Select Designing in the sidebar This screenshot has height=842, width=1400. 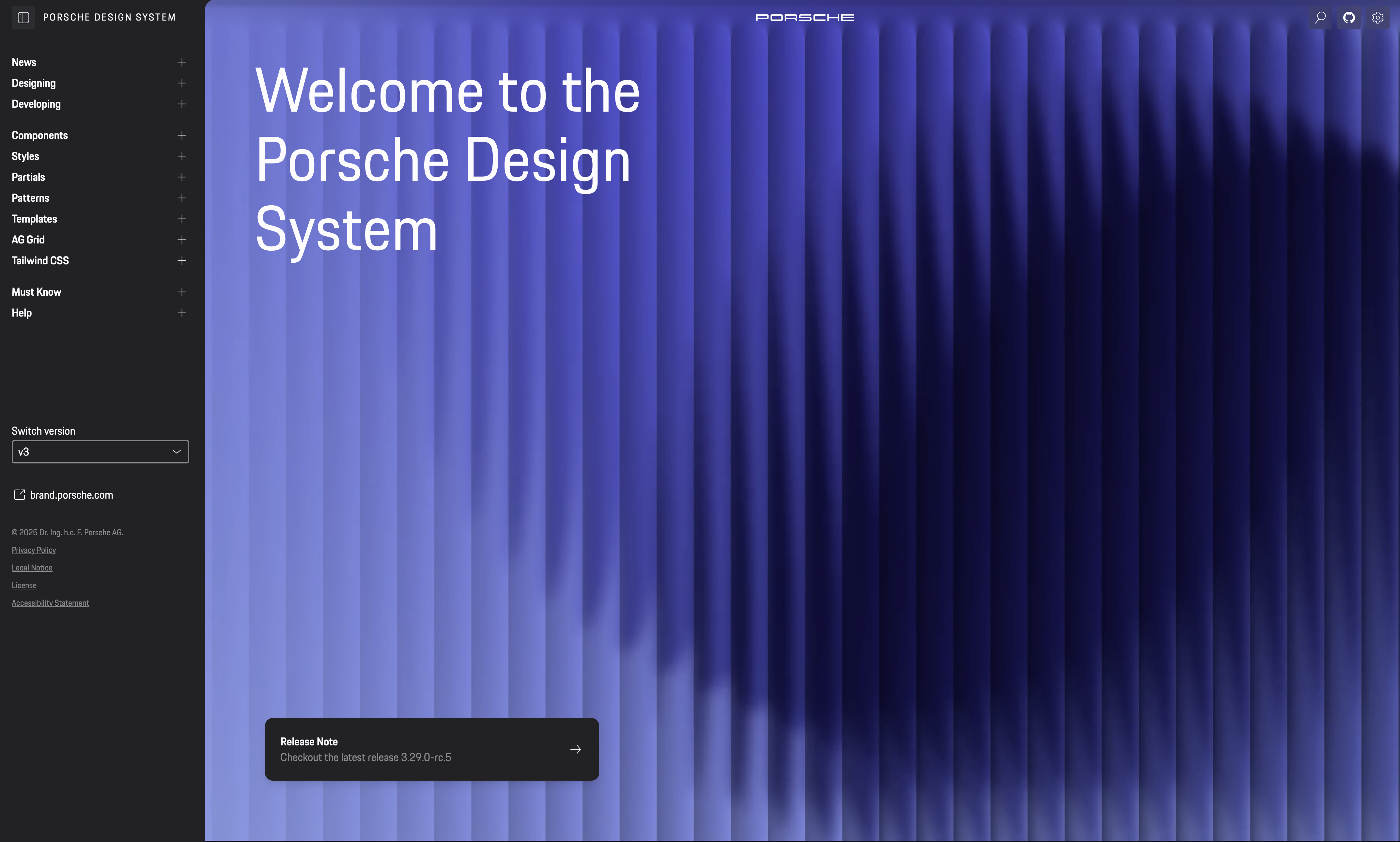[34, 84]
